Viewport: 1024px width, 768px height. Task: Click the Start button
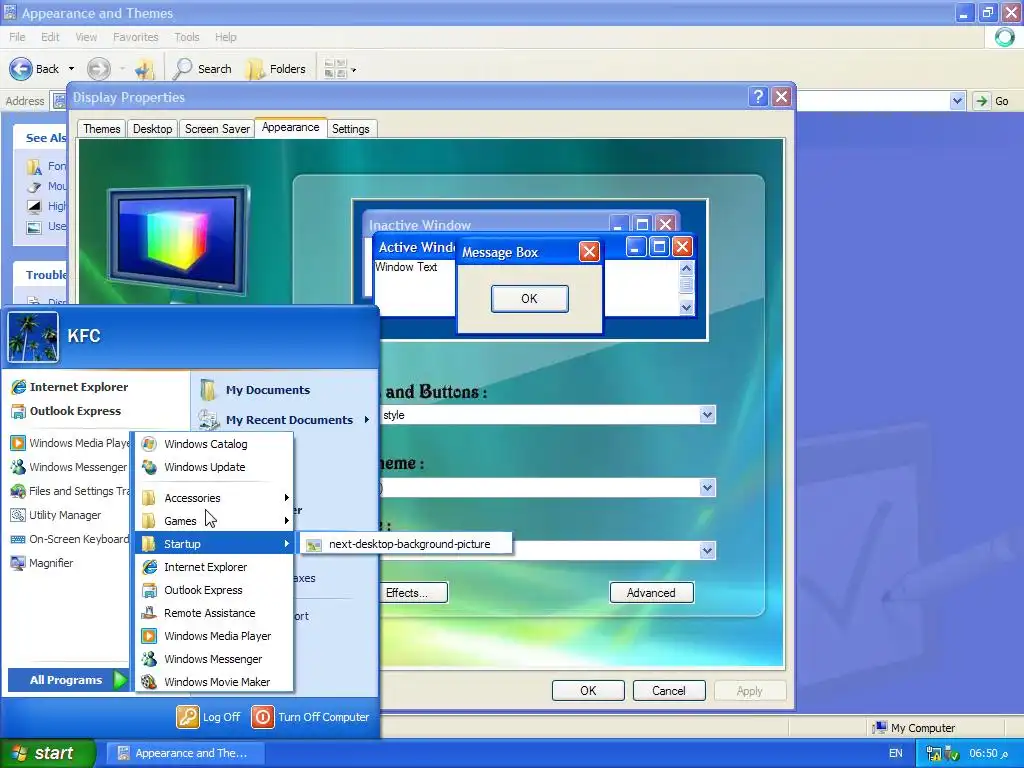point(47,753)
